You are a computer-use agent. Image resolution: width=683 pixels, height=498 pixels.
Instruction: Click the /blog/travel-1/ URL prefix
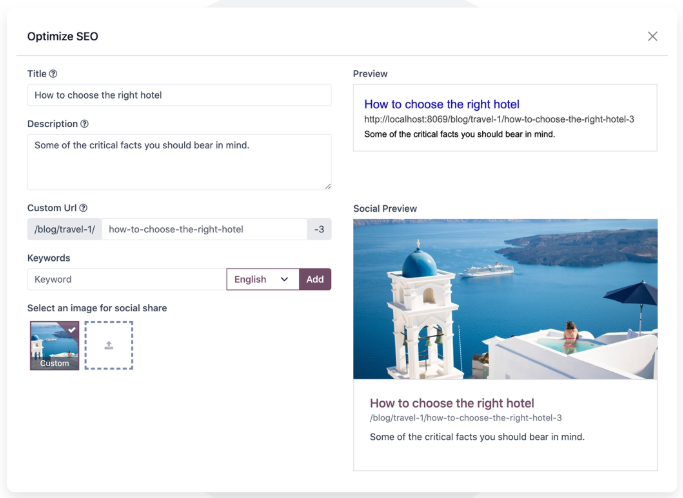coord(65,230)
